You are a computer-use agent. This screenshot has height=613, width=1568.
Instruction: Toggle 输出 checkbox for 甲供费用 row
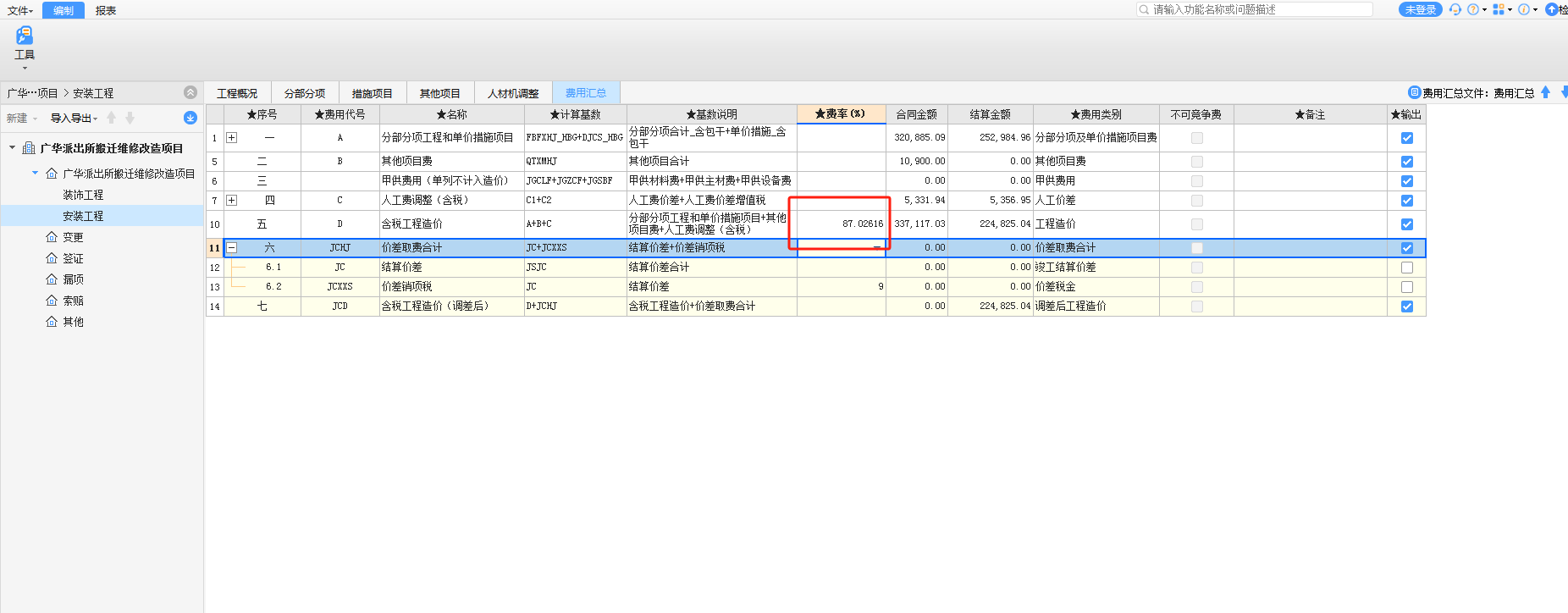coord(1407,181)
